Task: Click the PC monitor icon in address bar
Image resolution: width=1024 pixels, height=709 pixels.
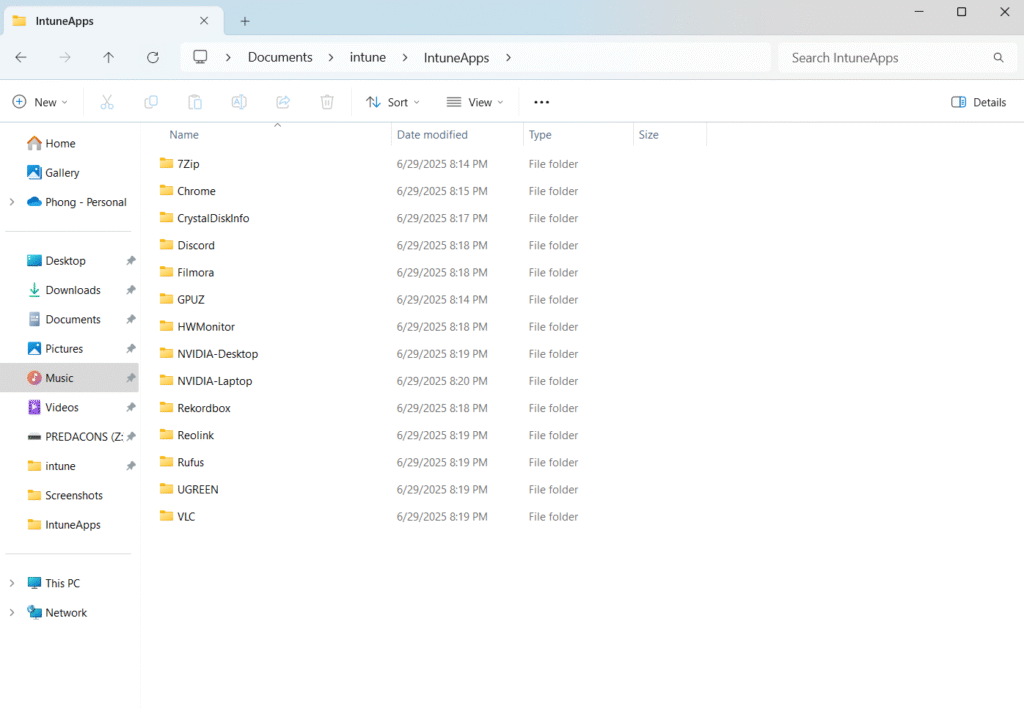Action: [x=200, y=57]
